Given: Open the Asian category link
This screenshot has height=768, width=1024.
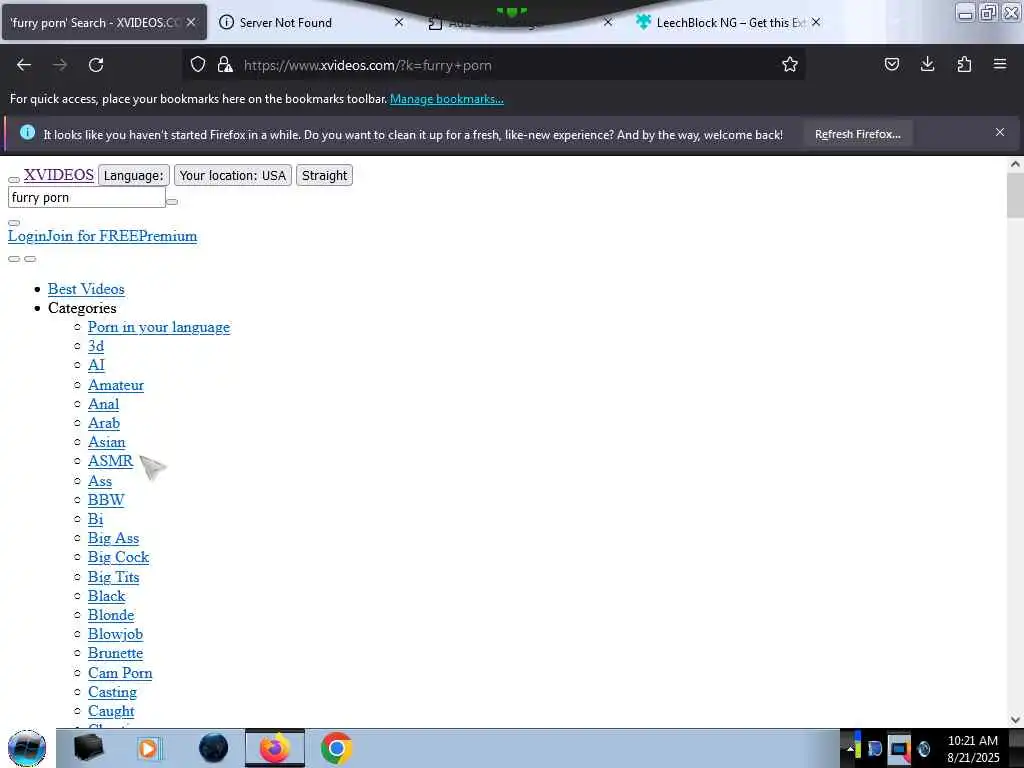Looking at the screenshot, I should coord(106,441).
